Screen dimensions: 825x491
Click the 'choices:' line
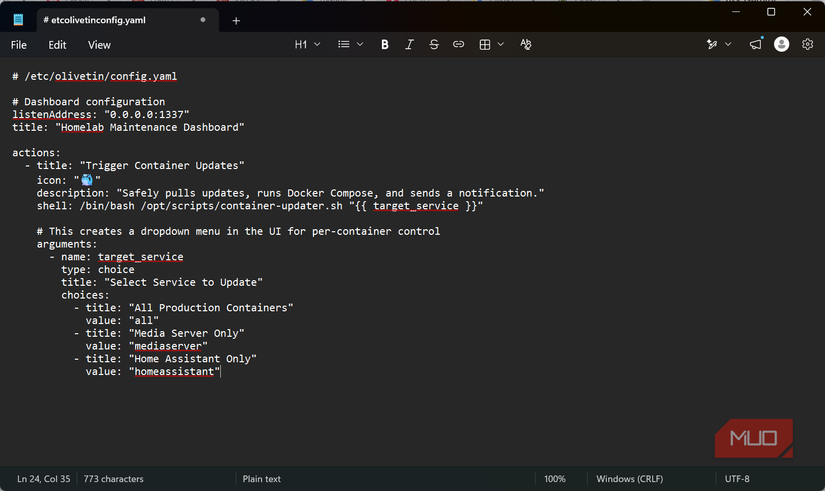(x=85, y=295)
